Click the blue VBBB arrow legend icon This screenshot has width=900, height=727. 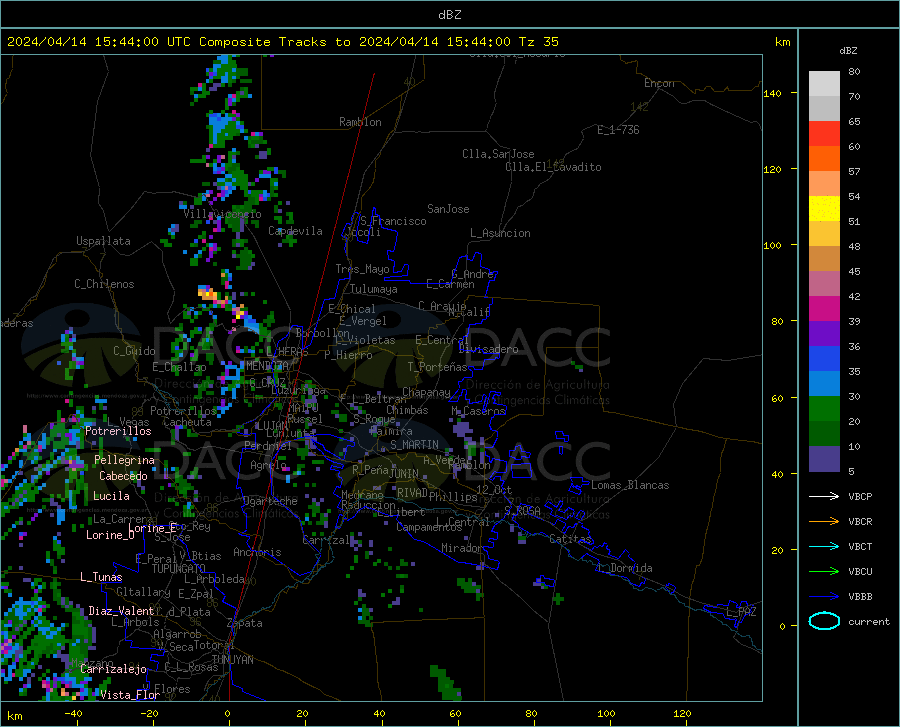tap(824, 597)
